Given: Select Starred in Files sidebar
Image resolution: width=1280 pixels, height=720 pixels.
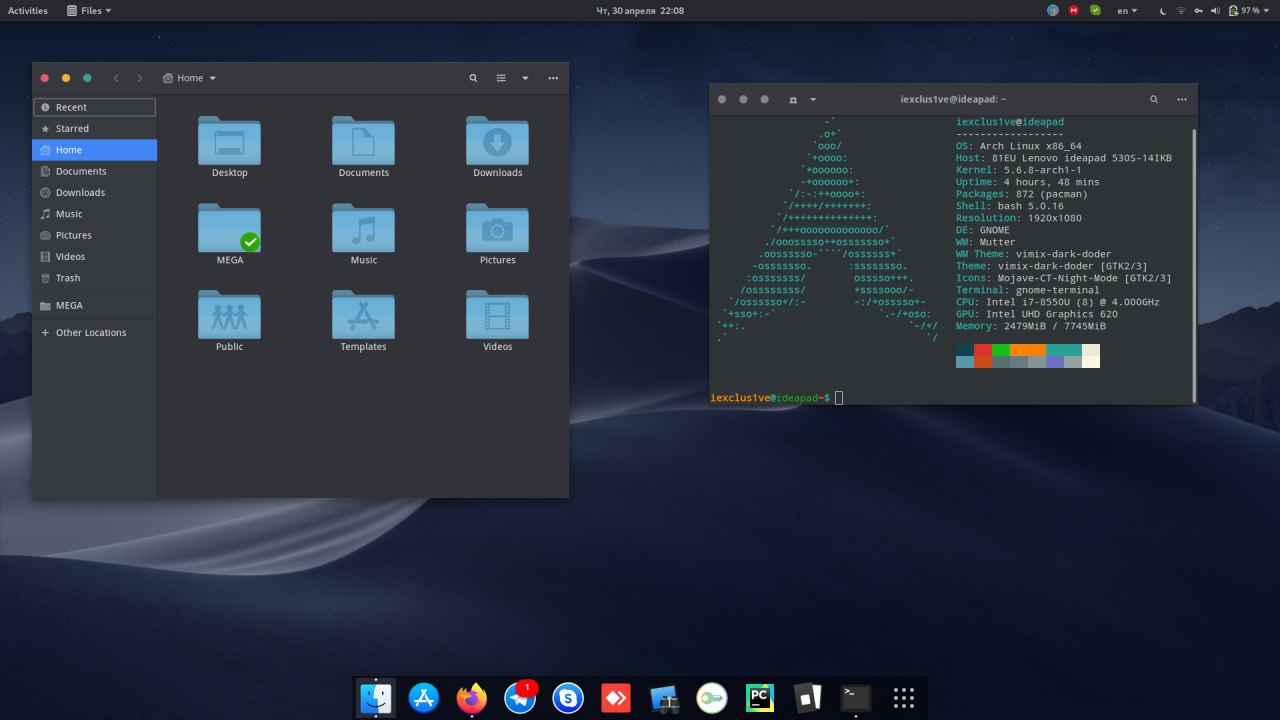Looking at the screenshot, I should [x=95, y=128].
